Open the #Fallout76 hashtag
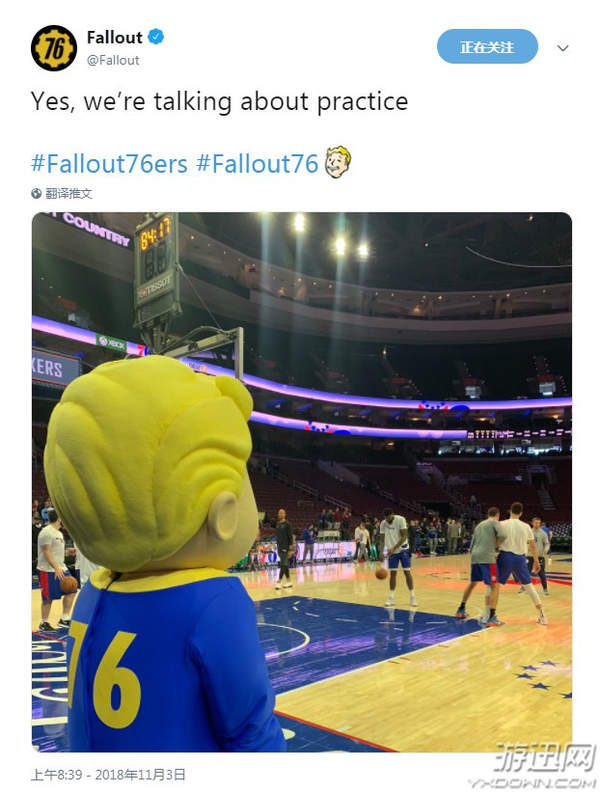Viewport: 600px width, 792px height. [x=257, y=163]
